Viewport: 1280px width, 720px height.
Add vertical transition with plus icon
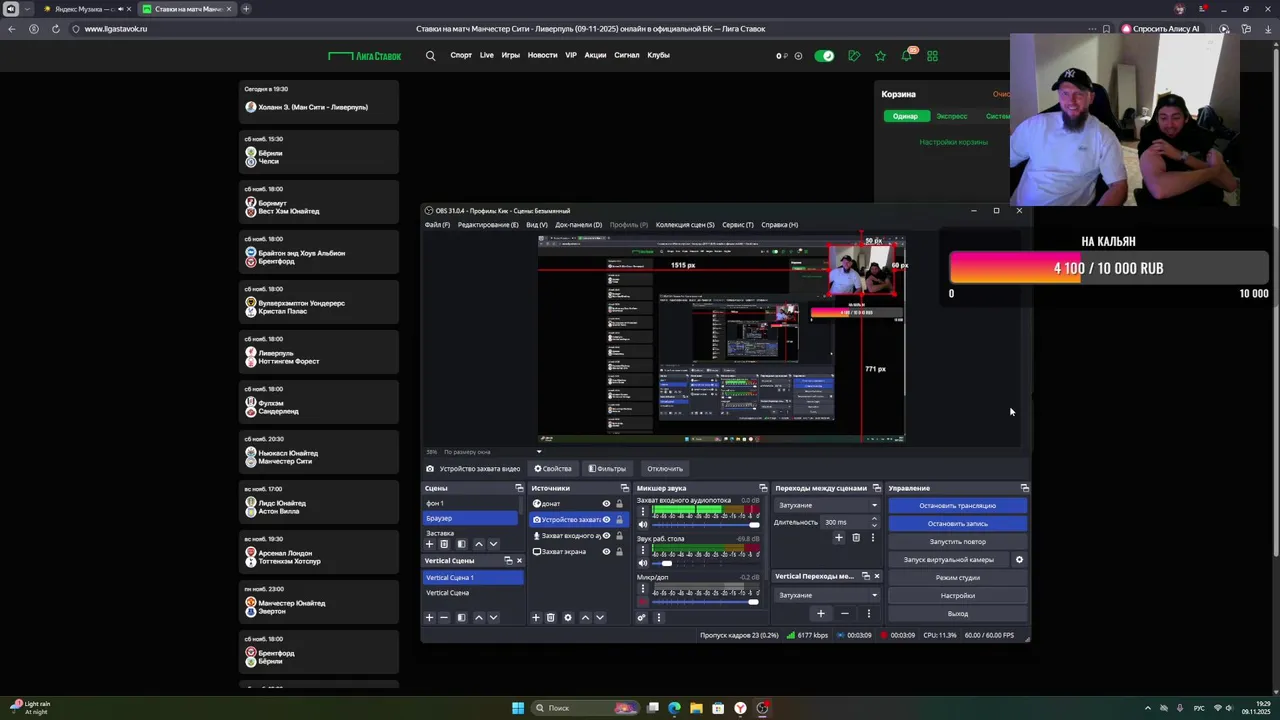coord(821,613)
